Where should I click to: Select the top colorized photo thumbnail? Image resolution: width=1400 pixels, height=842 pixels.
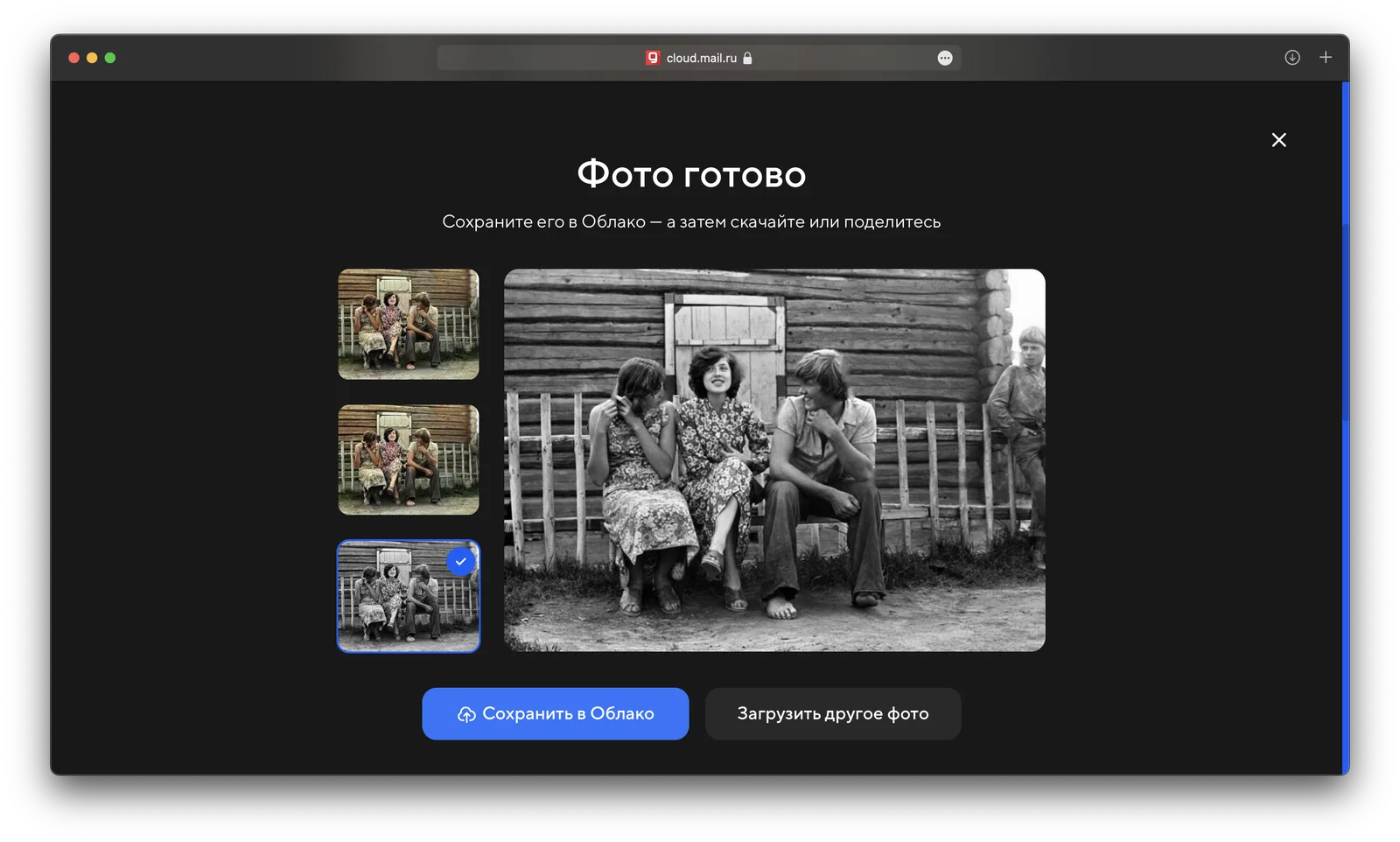(409, 324)
